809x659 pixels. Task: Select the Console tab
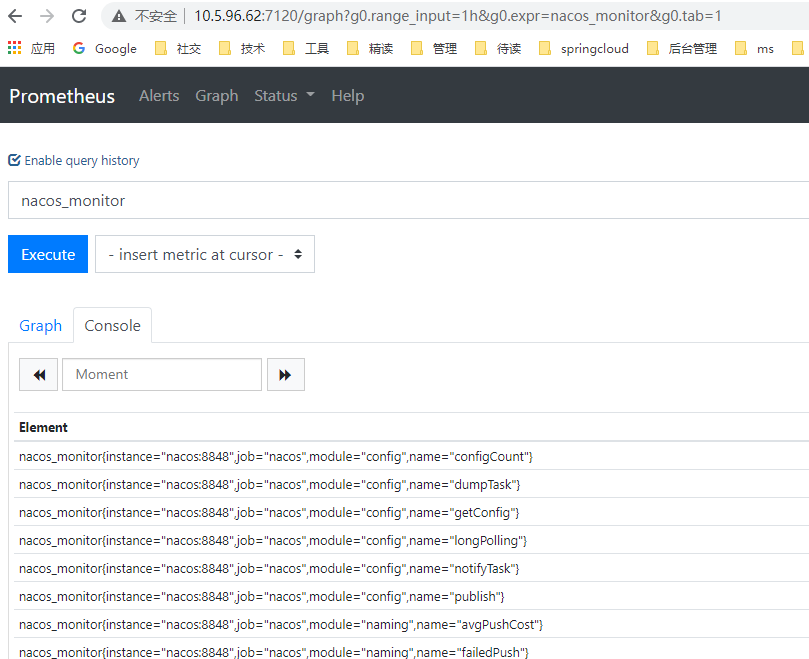click(x=112, y=326)
